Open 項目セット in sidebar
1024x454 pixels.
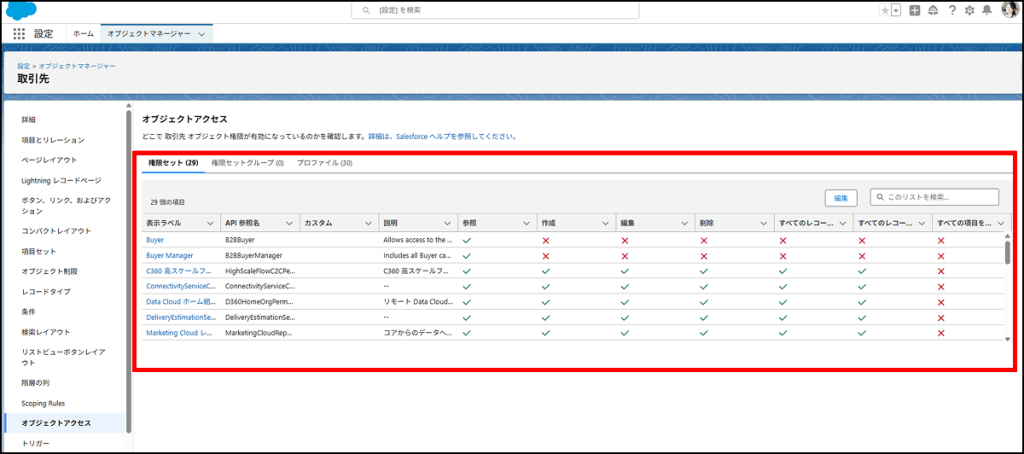(x=39, y=251)
